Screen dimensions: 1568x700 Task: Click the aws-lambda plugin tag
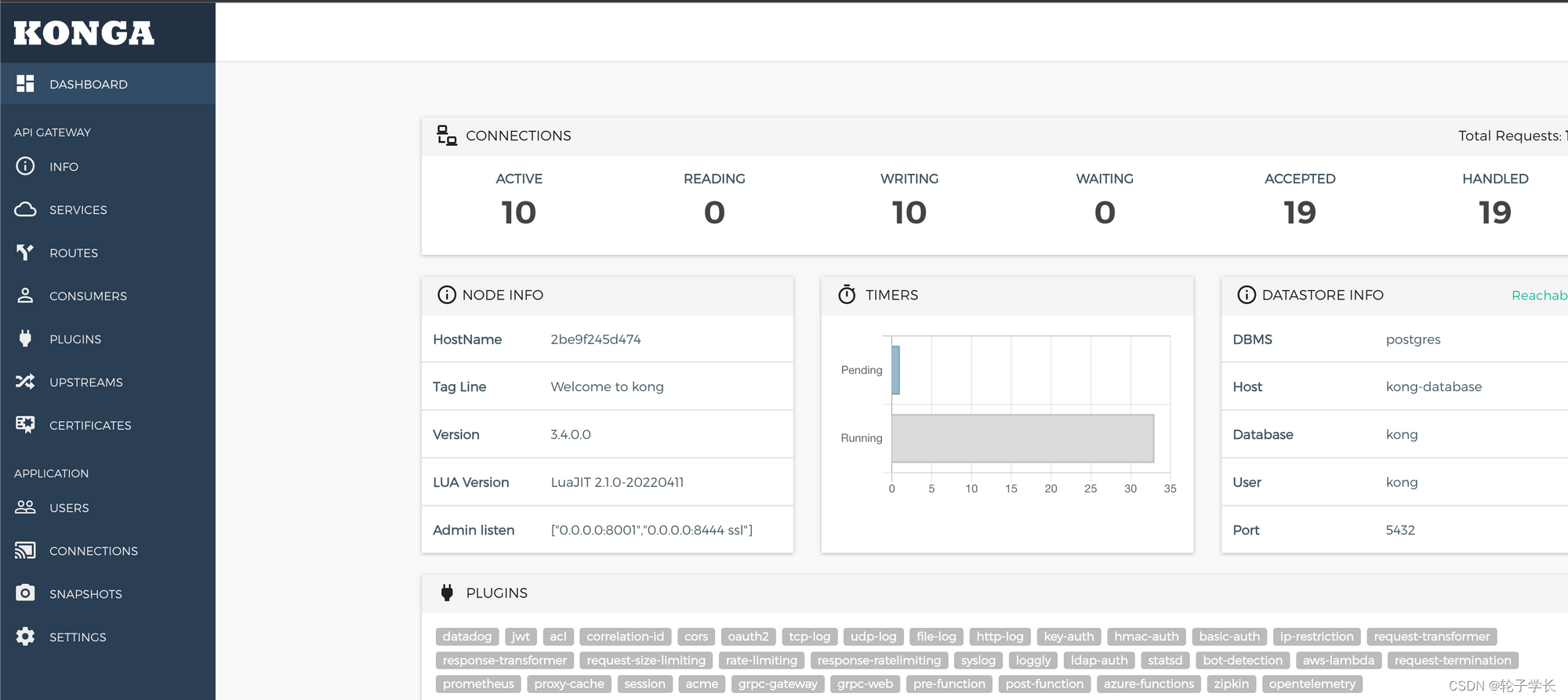pyautogui.click(x=1338, y=660)
